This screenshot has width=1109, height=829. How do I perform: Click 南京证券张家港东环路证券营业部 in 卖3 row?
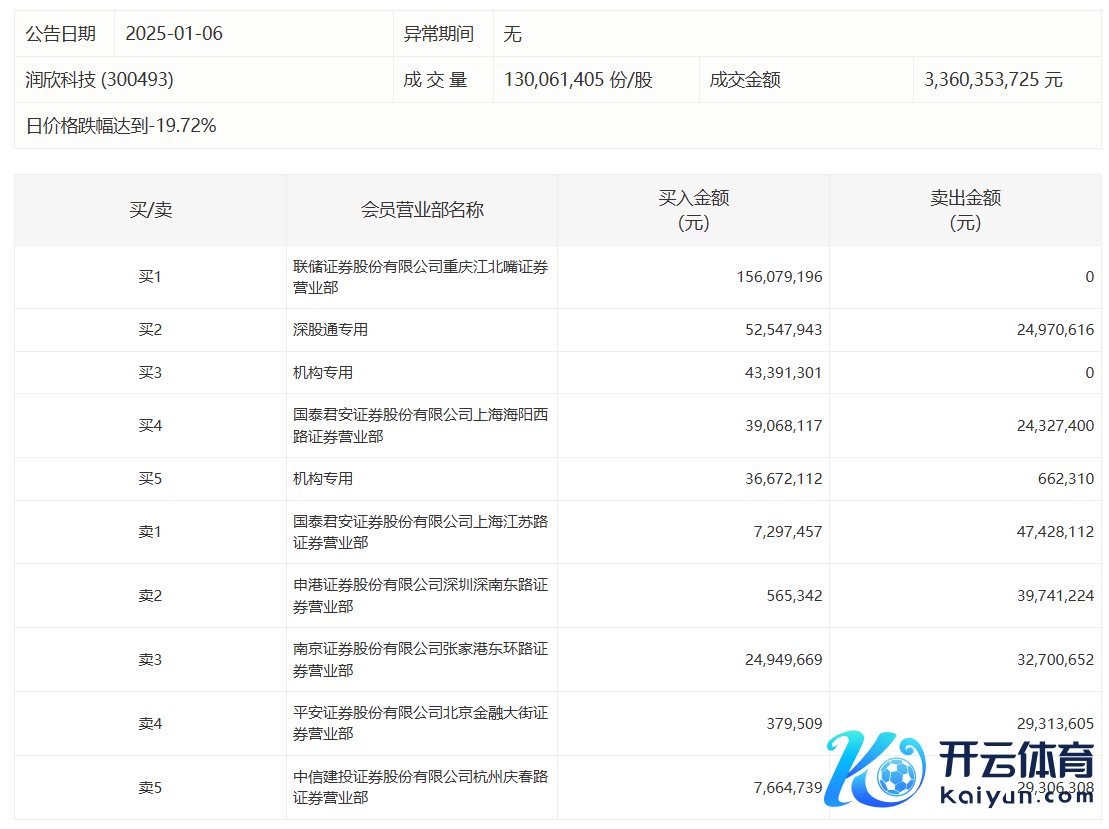420,660
